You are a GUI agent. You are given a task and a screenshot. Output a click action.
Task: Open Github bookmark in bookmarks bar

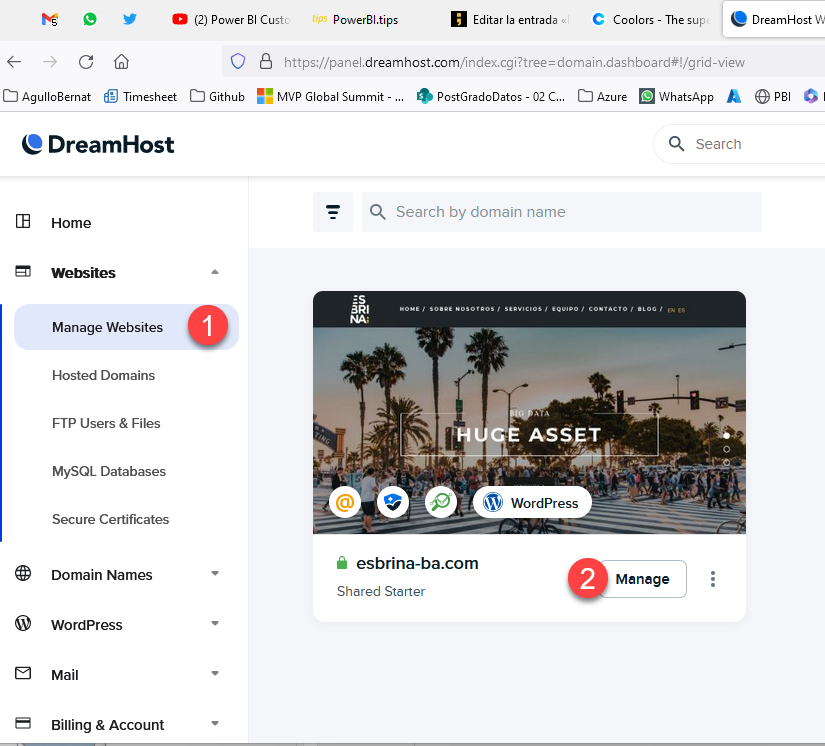[217, 96]
